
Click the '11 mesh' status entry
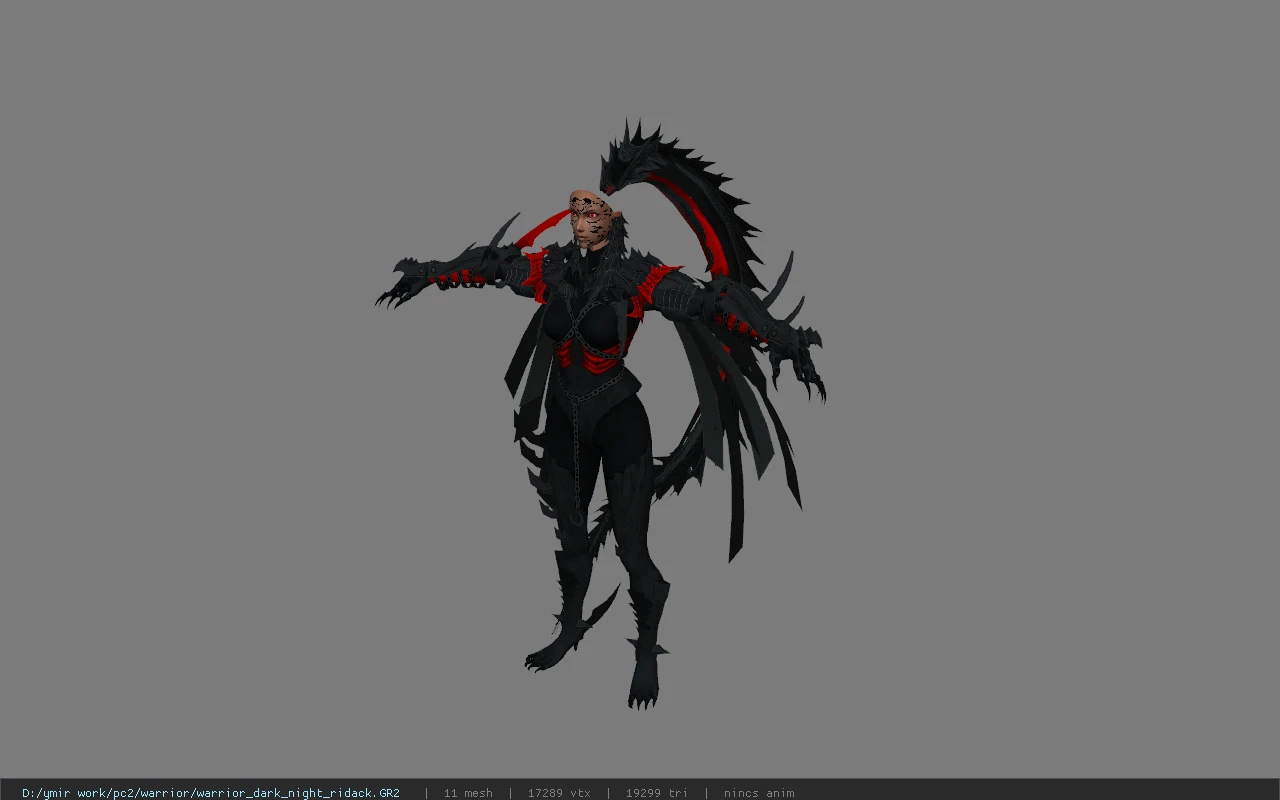click(468, 793)
